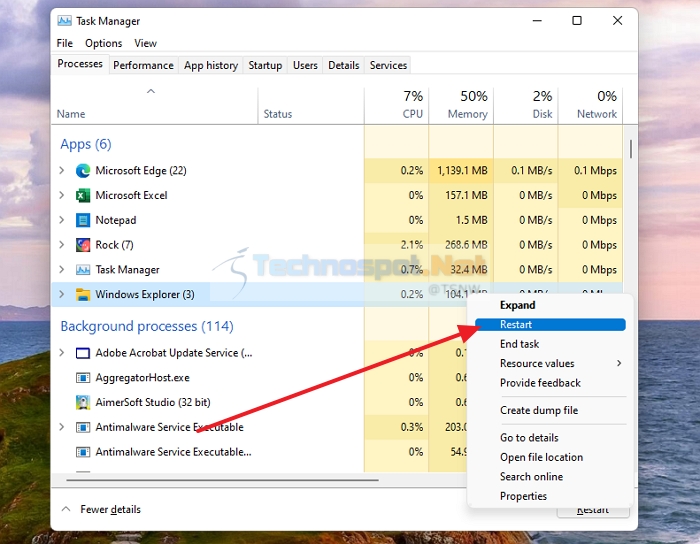This screenshot has height=544, width=700.
Task: Switch to the Startup tab
Action: pyautogui.click(x=265, y=65)
